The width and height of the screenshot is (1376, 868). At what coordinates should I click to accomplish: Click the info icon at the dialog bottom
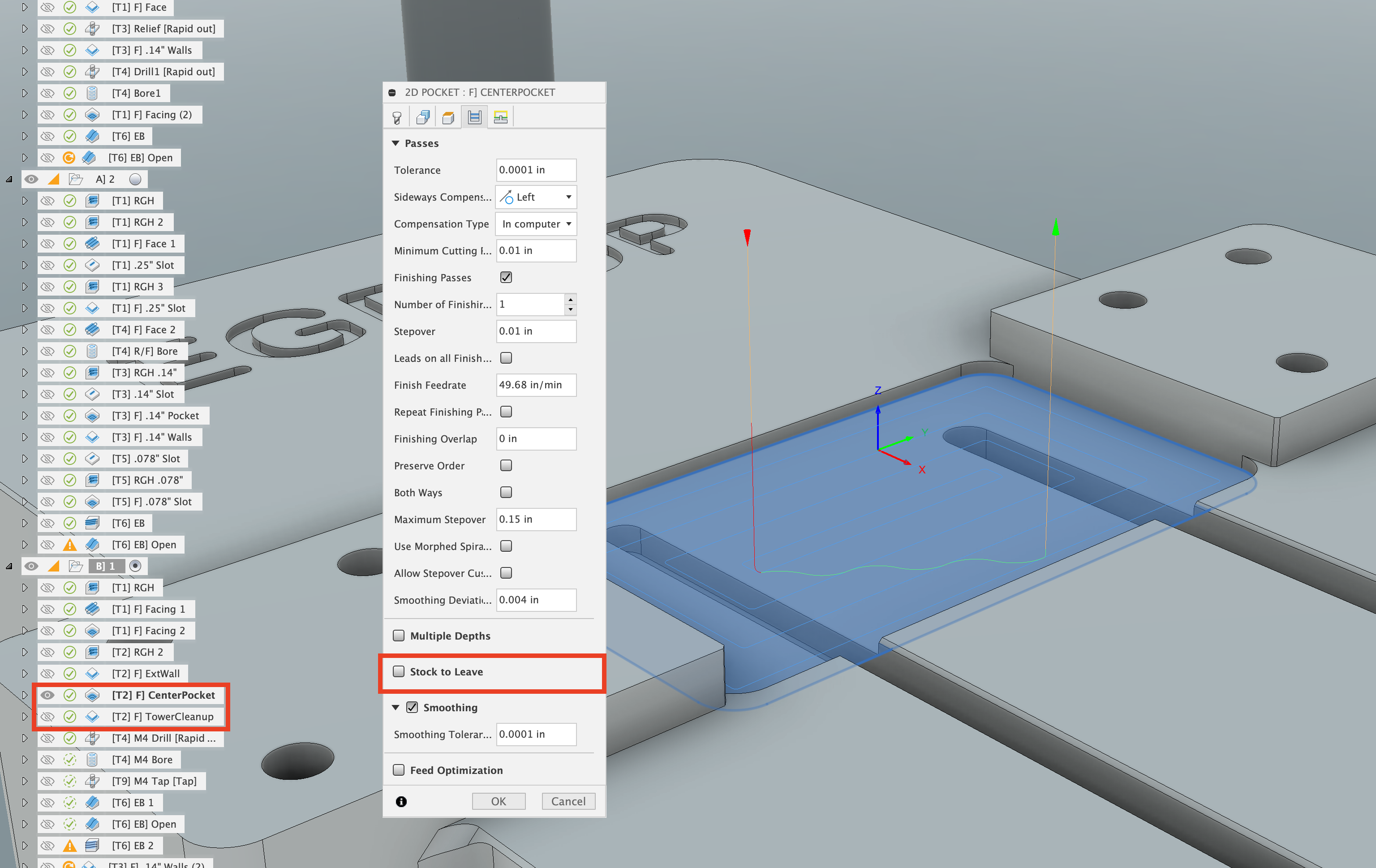point(402,802)
